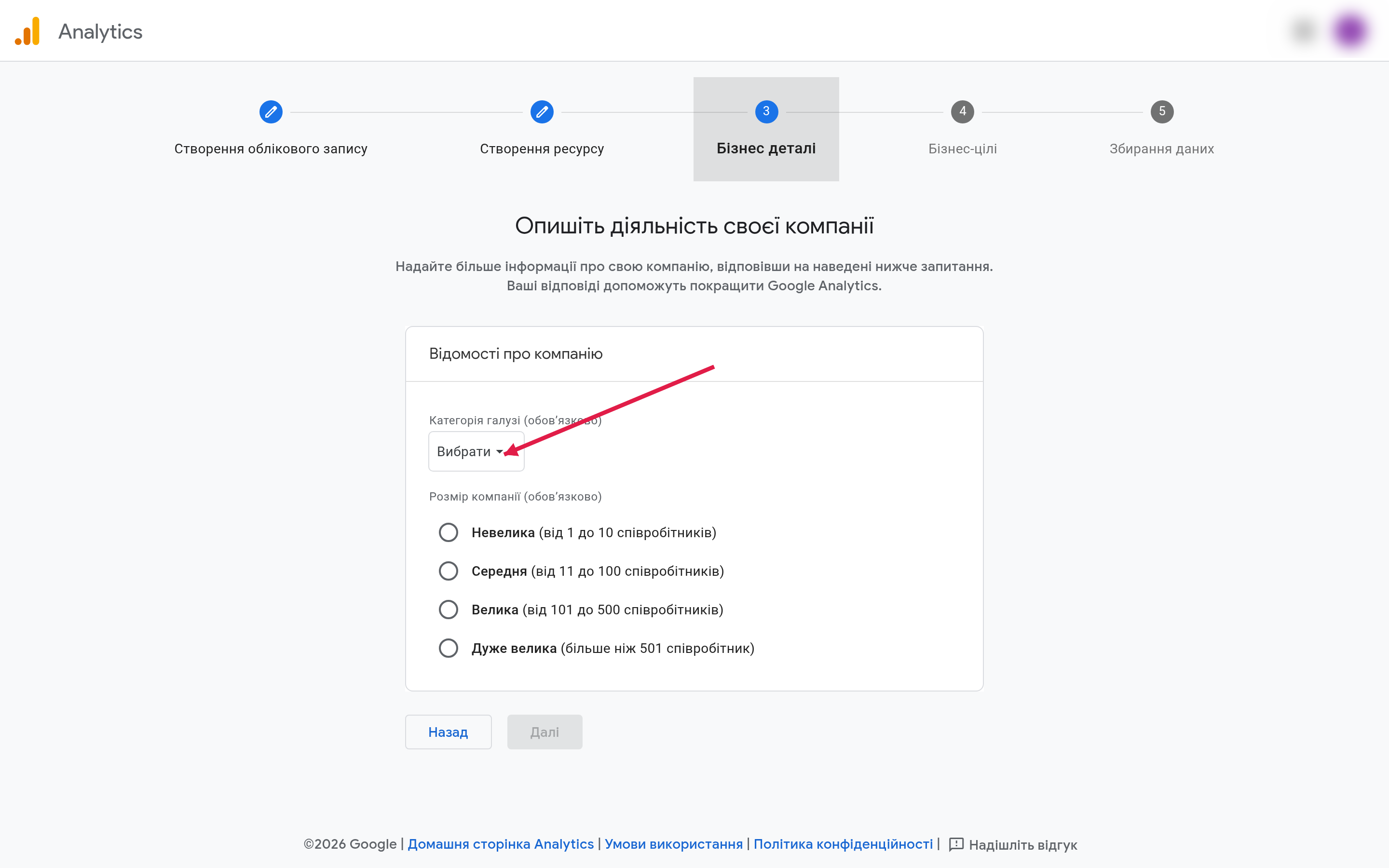Click the dropdown arrow next to Вибрати
This screenshot has width=1389, height=868.
[499, 452]
